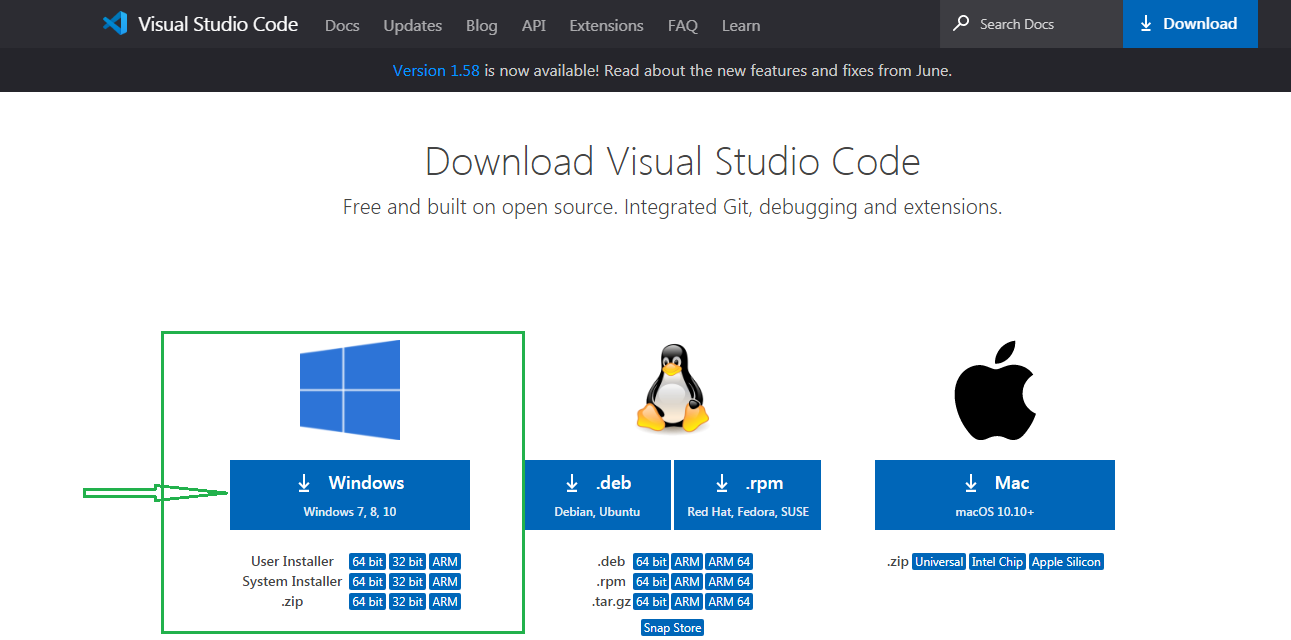Image resolution: width=1291 pixels, height=640 pixels.
Task: Click the Windows download button
Action: [x=350, y=495]
